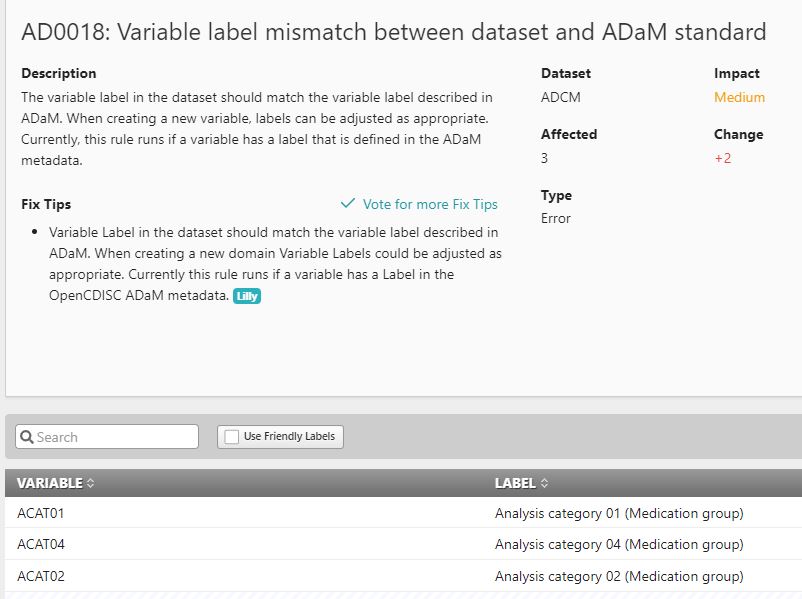Image resolution: width=802 pixels, height=599 pixels.
Task: Click label Analysis category 04 (Medication group)
Action: click(619, 544)
